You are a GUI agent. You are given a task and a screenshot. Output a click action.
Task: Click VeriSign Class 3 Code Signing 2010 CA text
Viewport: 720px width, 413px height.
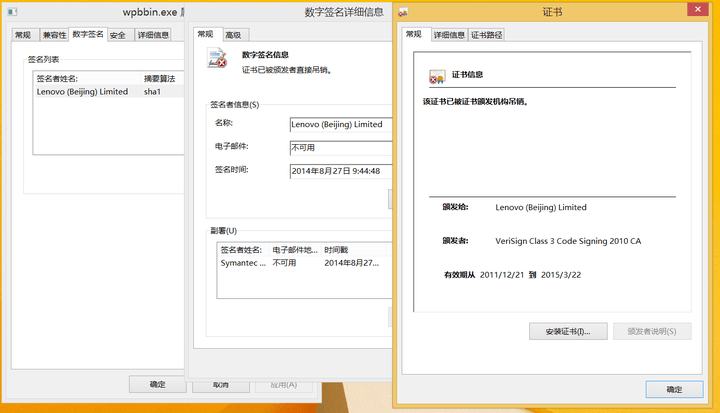click(x=568, y=241)
